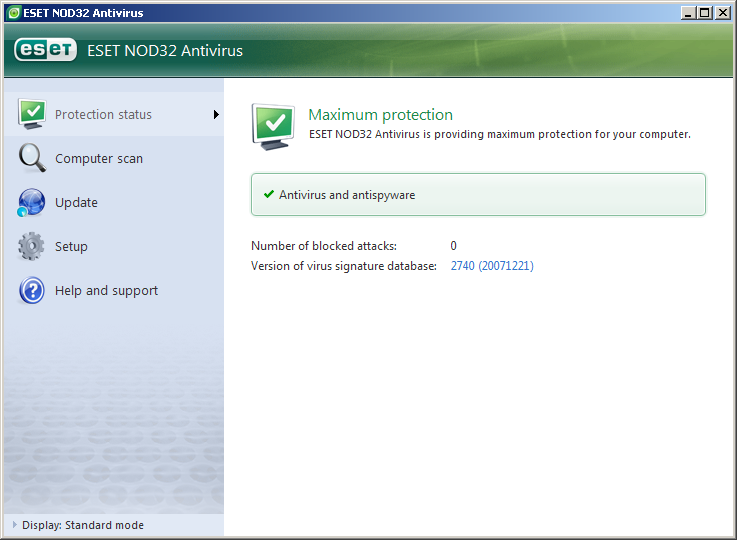Minimize the ESET NOD32 Antivirus window
737x540 pixels.
(688, 13)
